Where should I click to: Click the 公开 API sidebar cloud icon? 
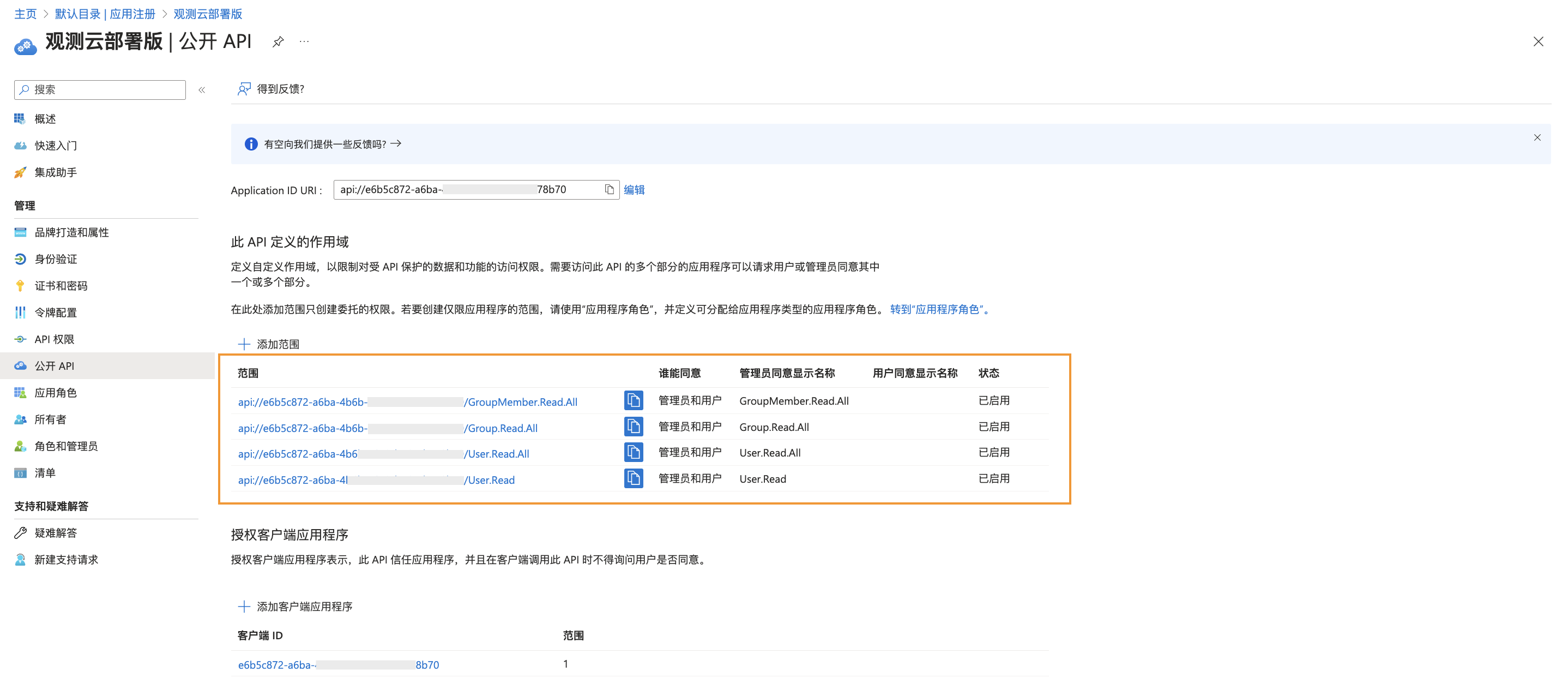point(21,365)
